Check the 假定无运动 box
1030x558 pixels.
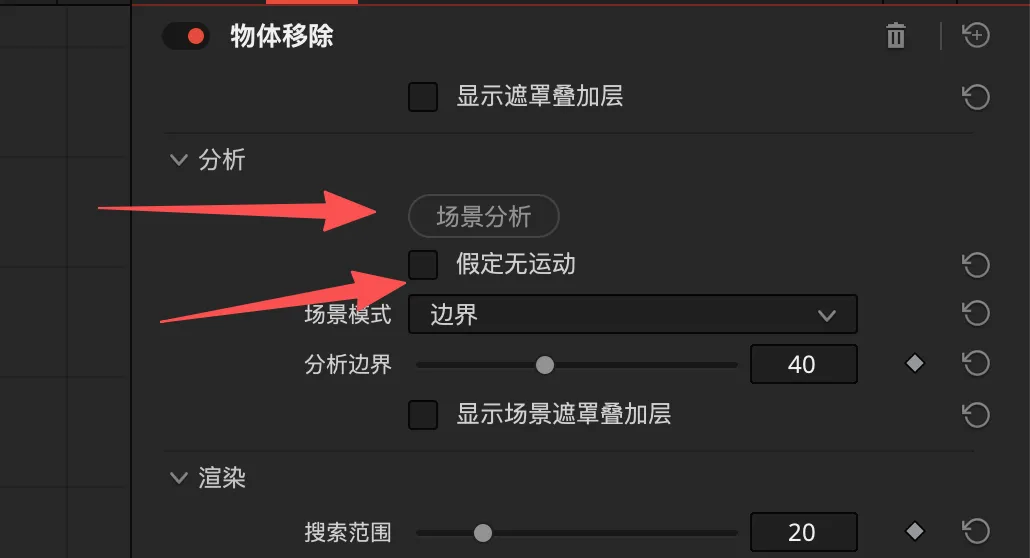click(423, 265)
